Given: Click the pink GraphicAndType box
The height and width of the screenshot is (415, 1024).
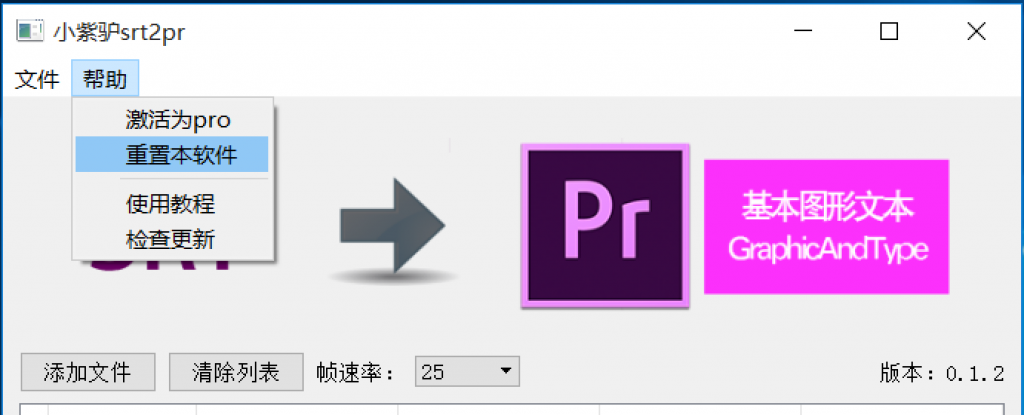Looking at the screenshot, I should 826,227.
